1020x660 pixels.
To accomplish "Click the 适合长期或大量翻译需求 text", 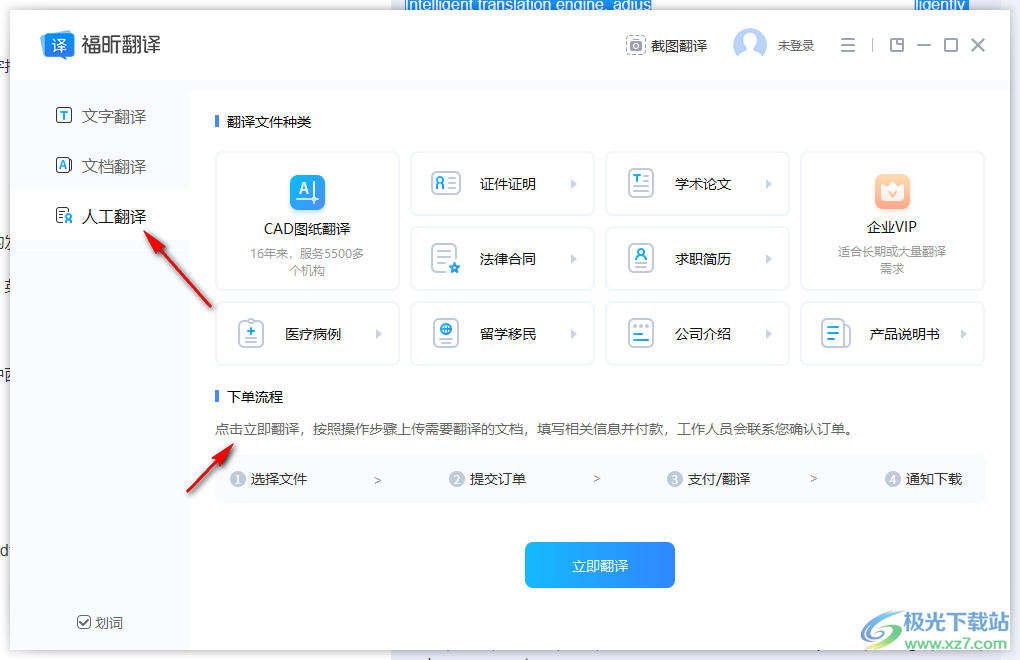I will click(892, 260).
